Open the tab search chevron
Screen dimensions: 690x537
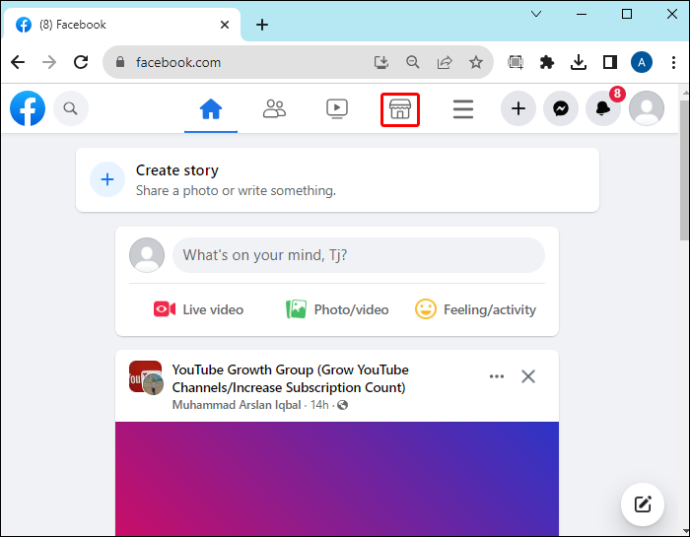(x=536, y=14)
